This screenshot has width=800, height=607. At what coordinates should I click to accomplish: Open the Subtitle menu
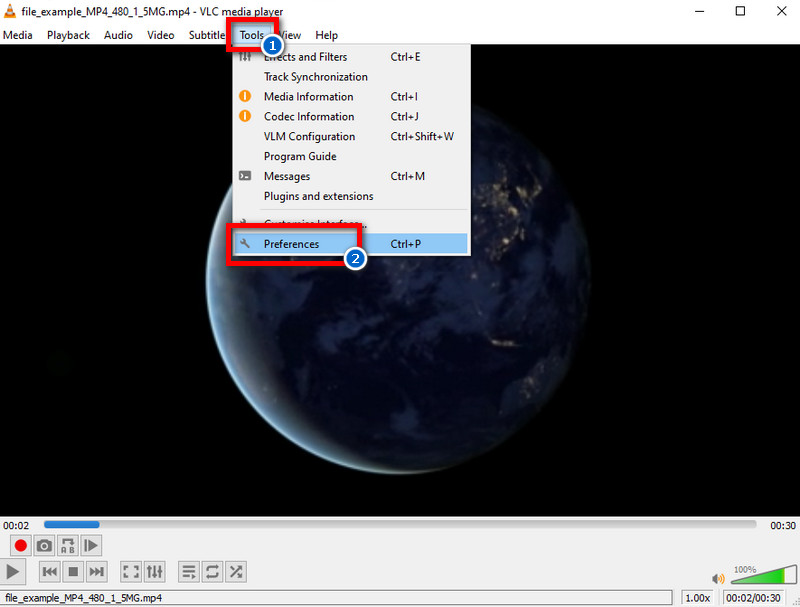[207, 35]
